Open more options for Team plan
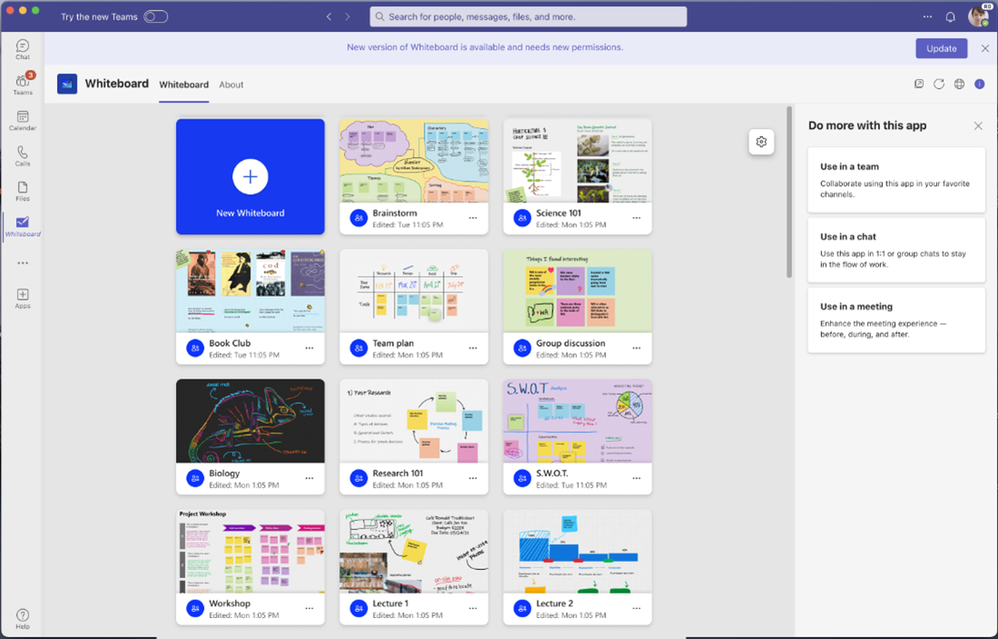The height and width of the screenshot is (639, 998). click(473, 348)
